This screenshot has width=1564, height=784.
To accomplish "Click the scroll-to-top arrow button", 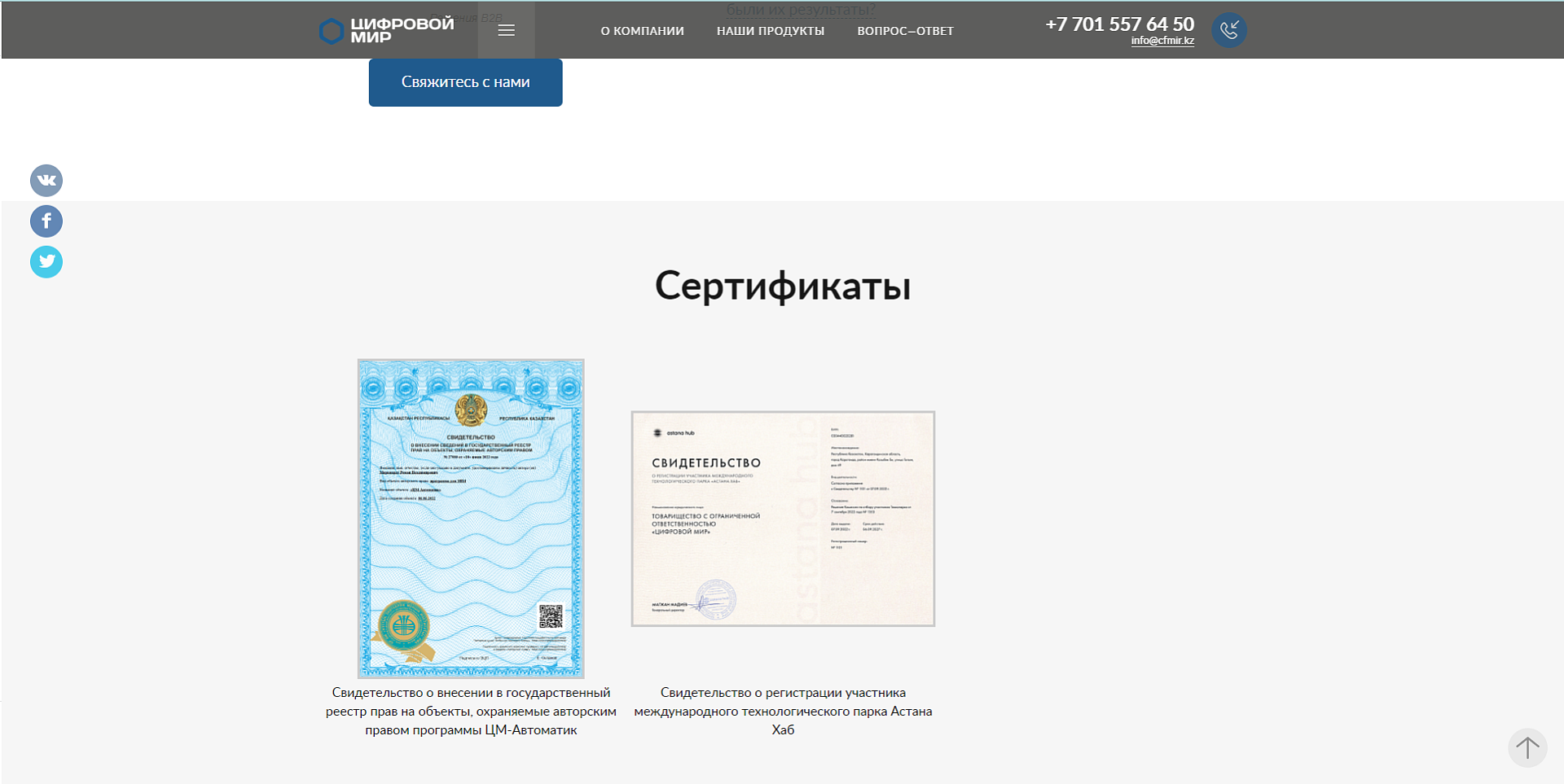I will pyautogui.click(x=1527, y=747).
